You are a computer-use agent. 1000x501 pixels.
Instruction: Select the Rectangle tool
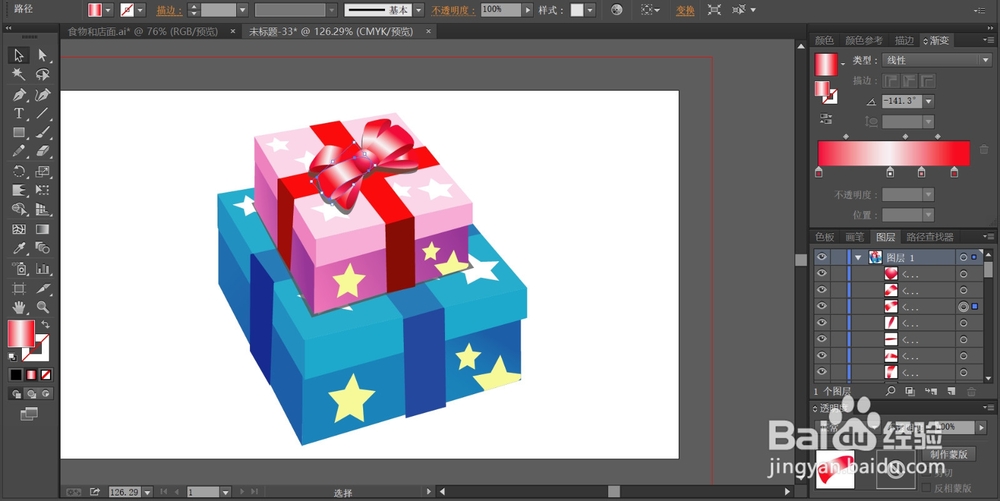(x=18, y=133)
